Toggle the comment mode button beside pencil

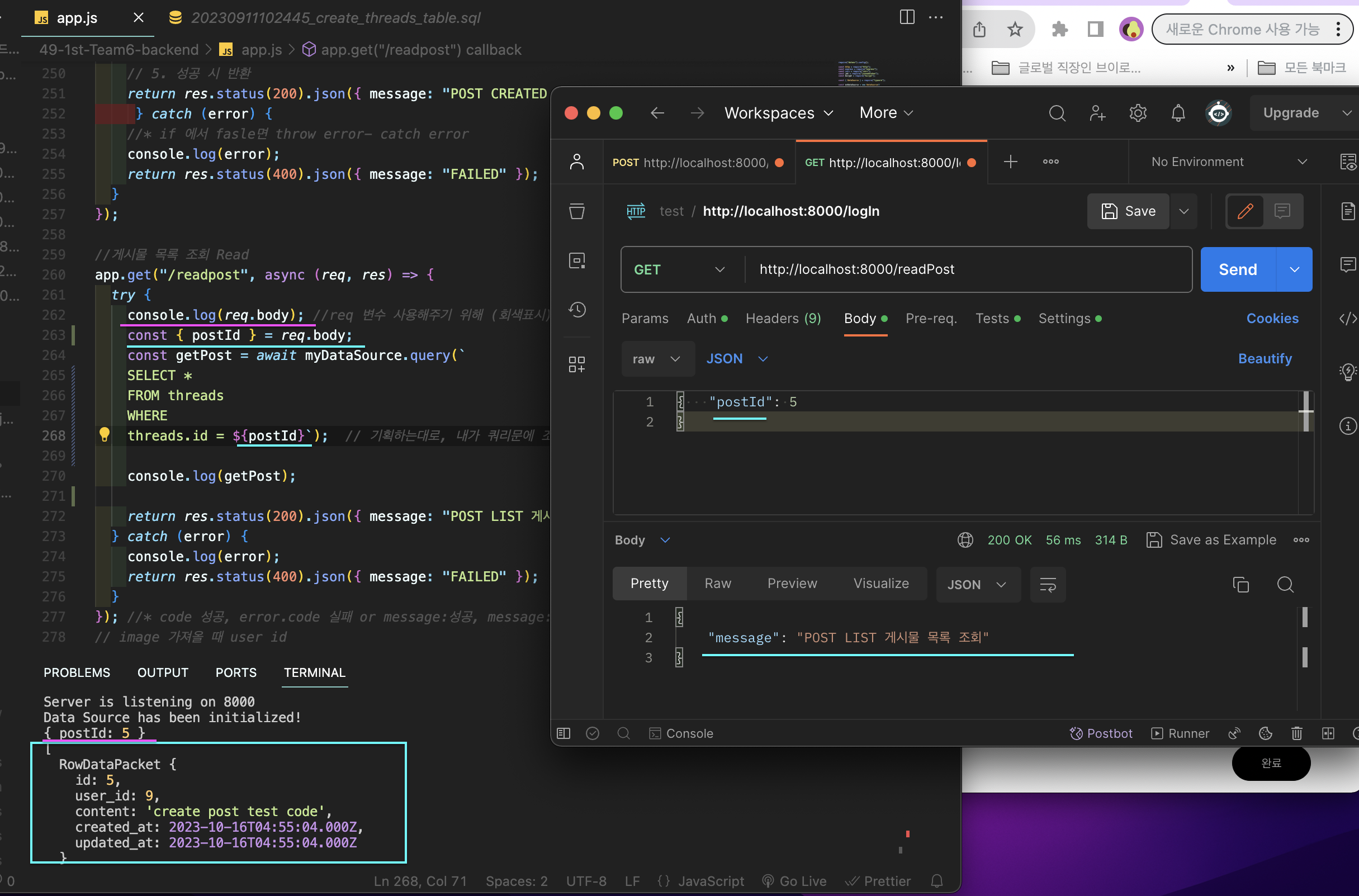pyautogui.click(x=1282, y=211)
